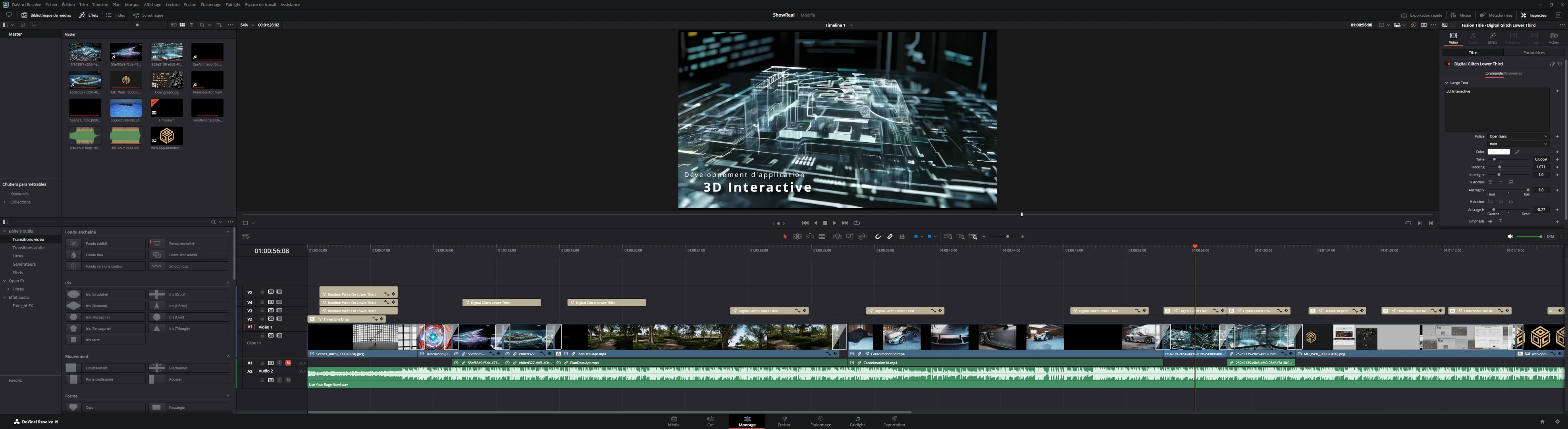Lock video track V5
Screen dimensions: 1568x429
(x=262, y=292)
